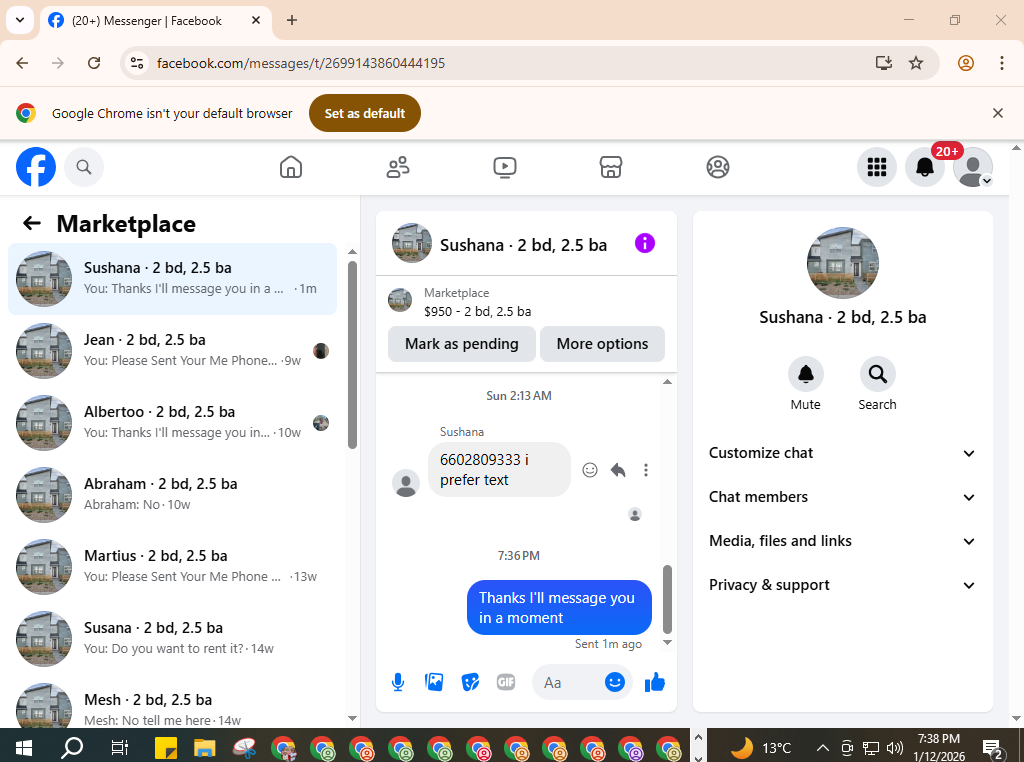This screenshot has width=1024, height=762.
Task: Open Windows taskbar search
Action: pos(72,746)
